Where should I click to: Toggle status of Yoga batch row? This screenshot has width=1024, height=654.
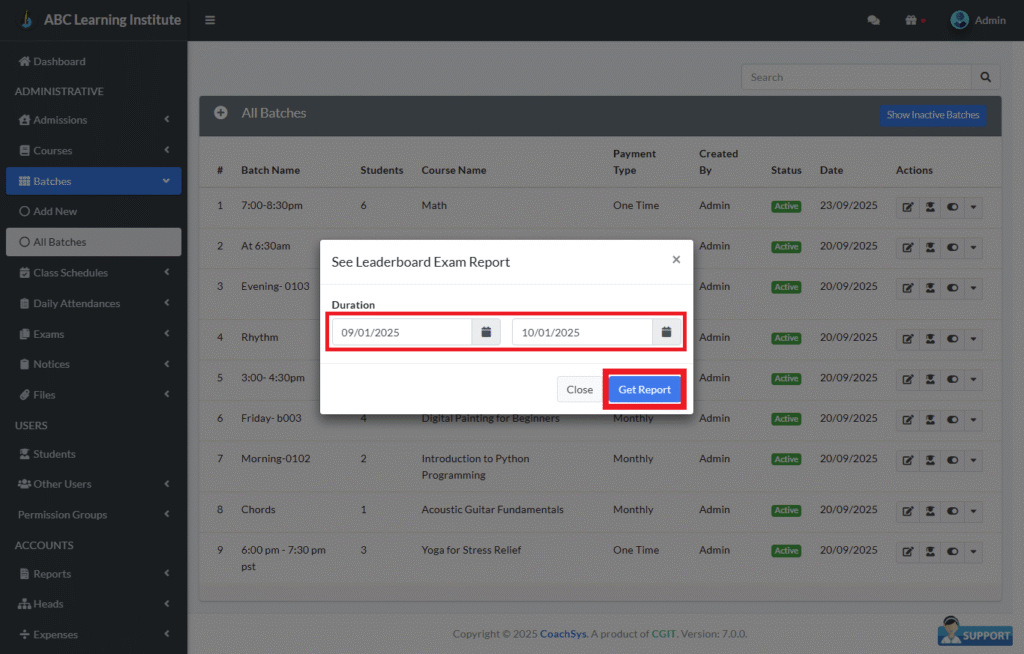coord(952,551)
